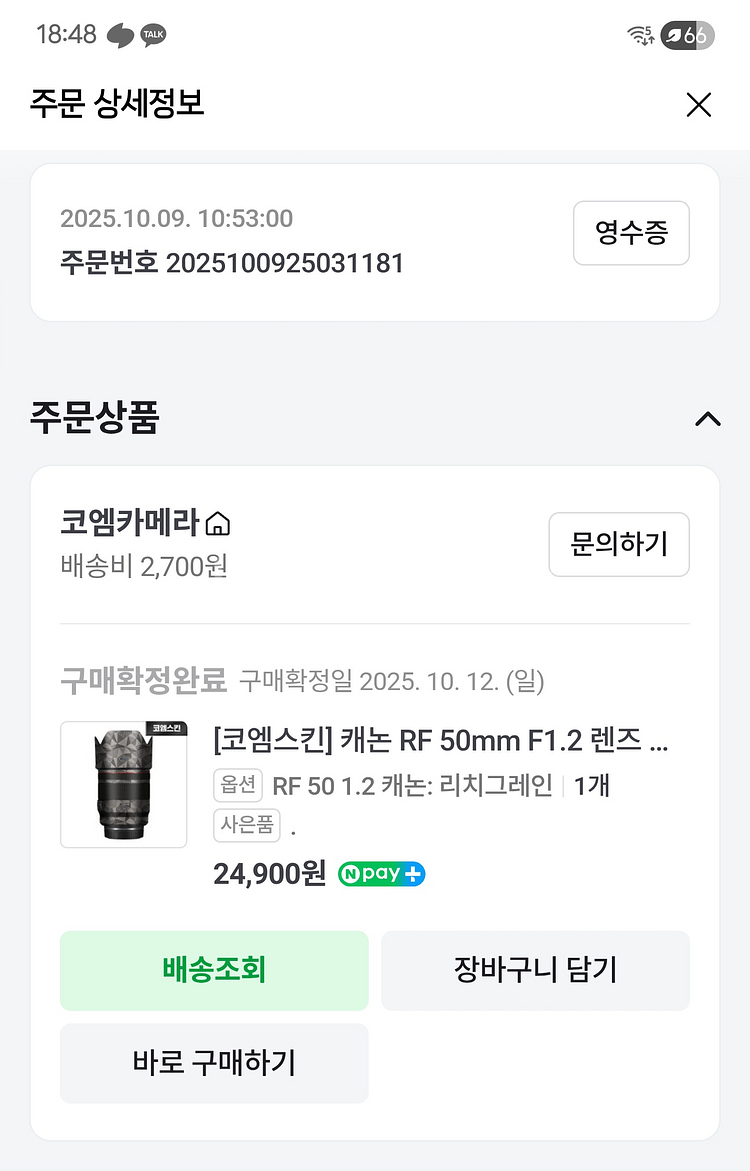
Task: Open the Canon RF 50mm product title
Action: point(440,742)
